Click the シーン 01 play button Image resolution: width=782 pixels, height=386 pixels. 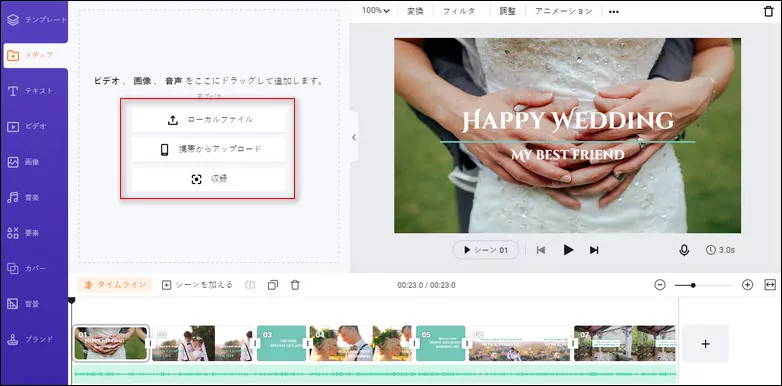[x=486, y=250]
